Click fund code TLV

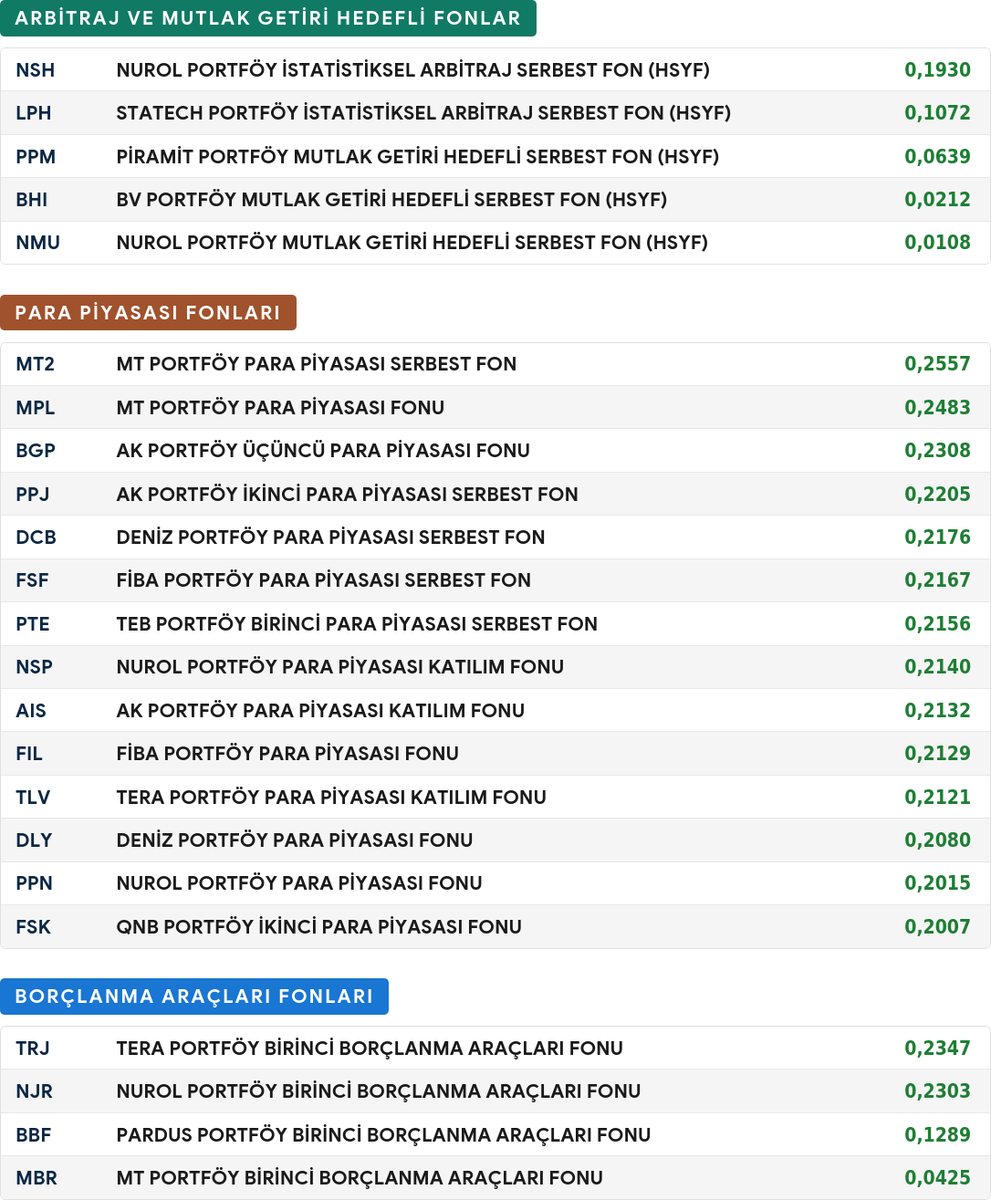(x=33, y=797)
